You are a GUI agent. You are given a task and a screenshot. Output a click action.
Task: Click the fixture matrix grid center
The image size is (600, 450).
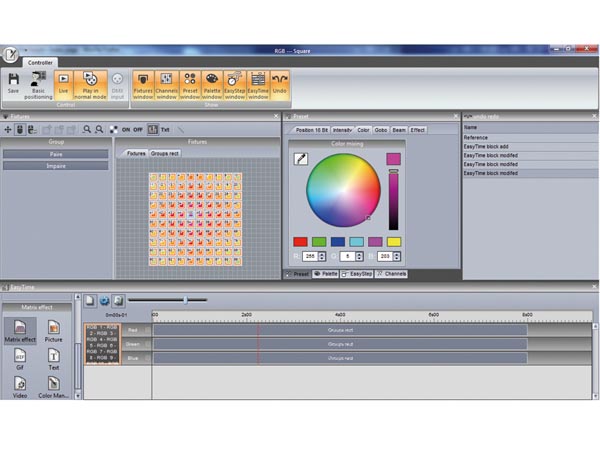pyautogui.click(x=195, y=219)
